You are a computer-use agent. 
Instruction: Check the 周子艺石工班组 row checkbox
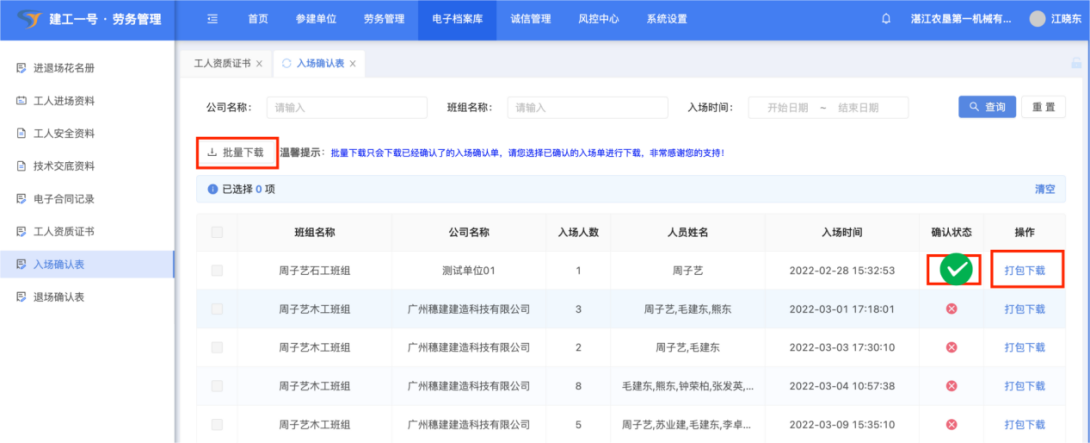pyautogui.click(x=217, y=270)
